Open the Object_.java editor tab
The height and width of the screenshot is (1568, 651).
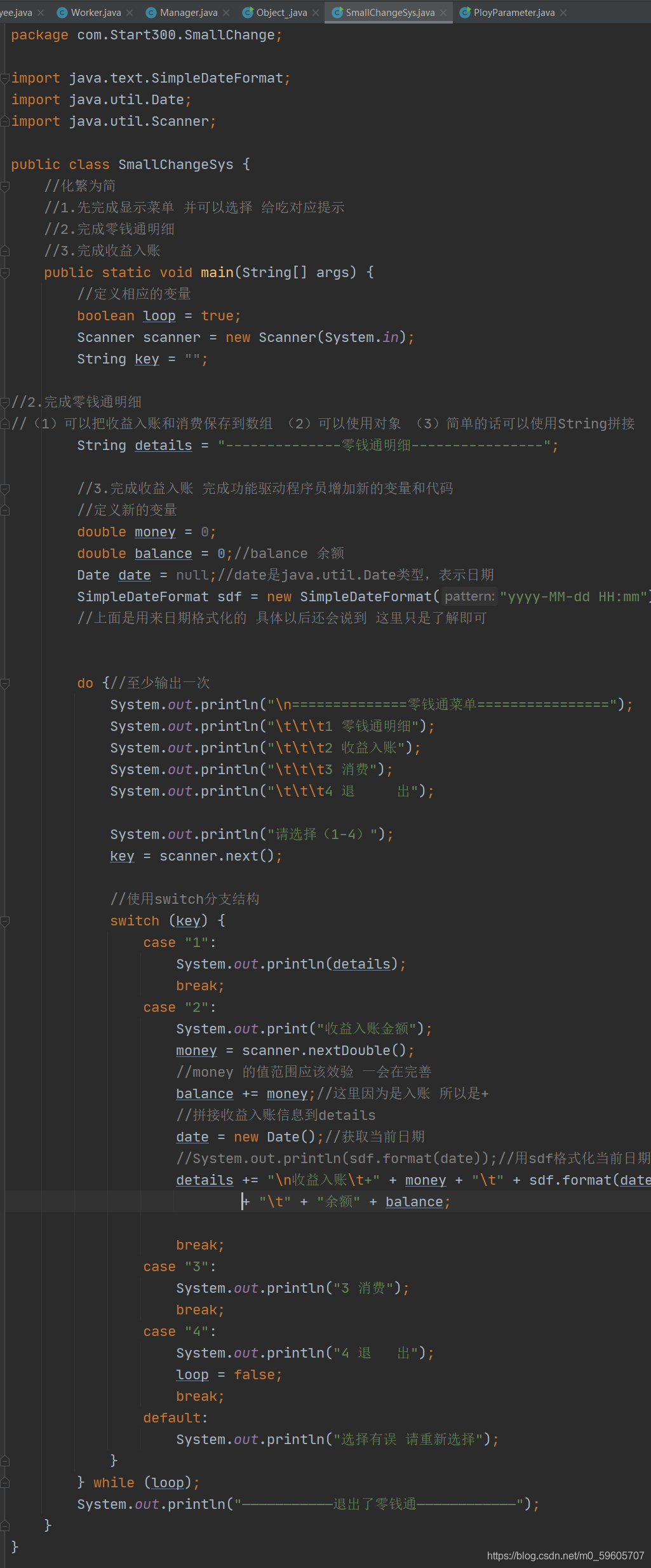[x=282, y=12]
